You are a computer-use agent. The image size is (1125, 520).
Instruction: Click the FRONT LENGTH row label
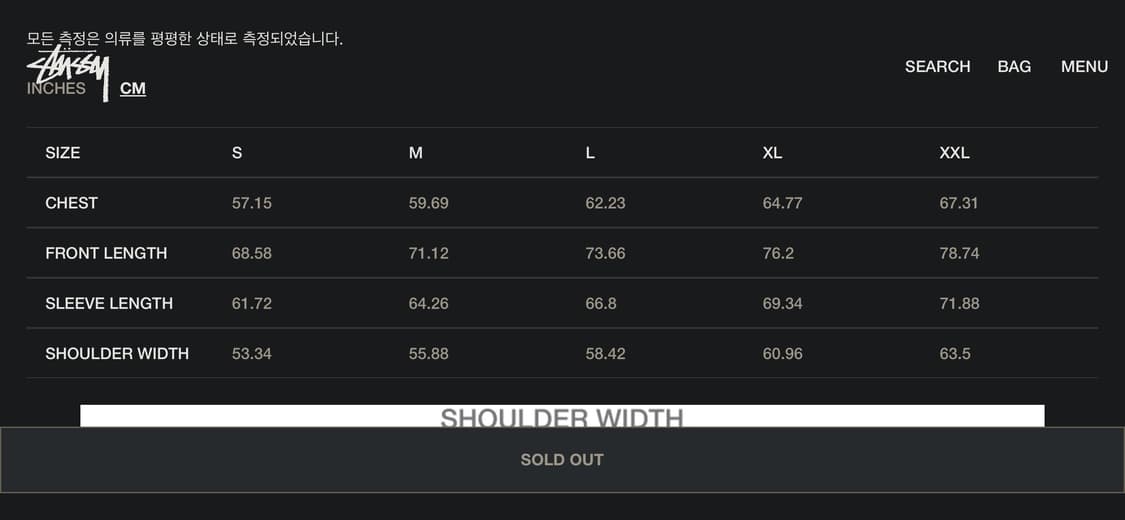[106, 253]
